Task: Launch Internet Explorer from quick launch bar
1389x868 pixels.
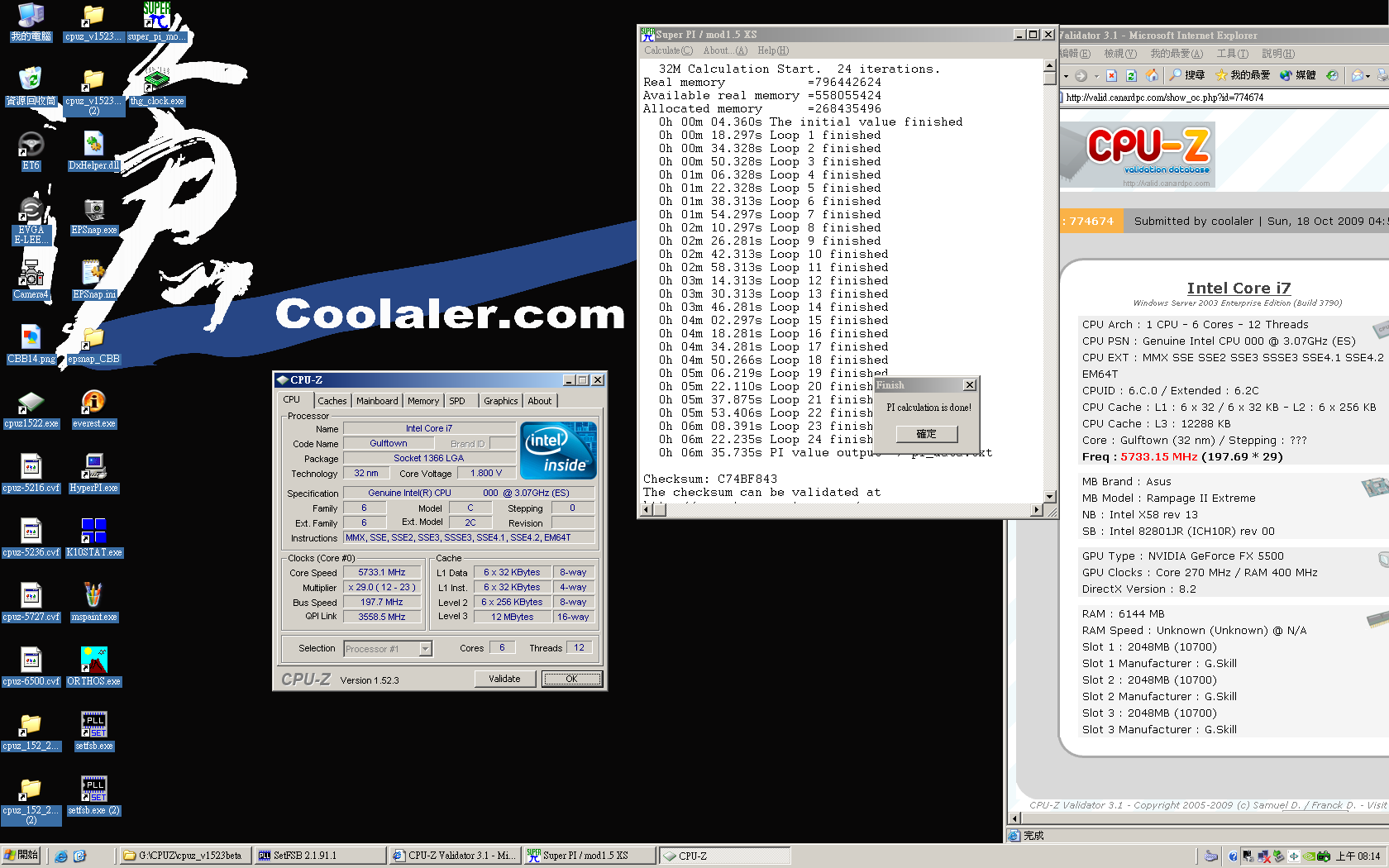Action: pyautogui.click(x=61, y=856)
